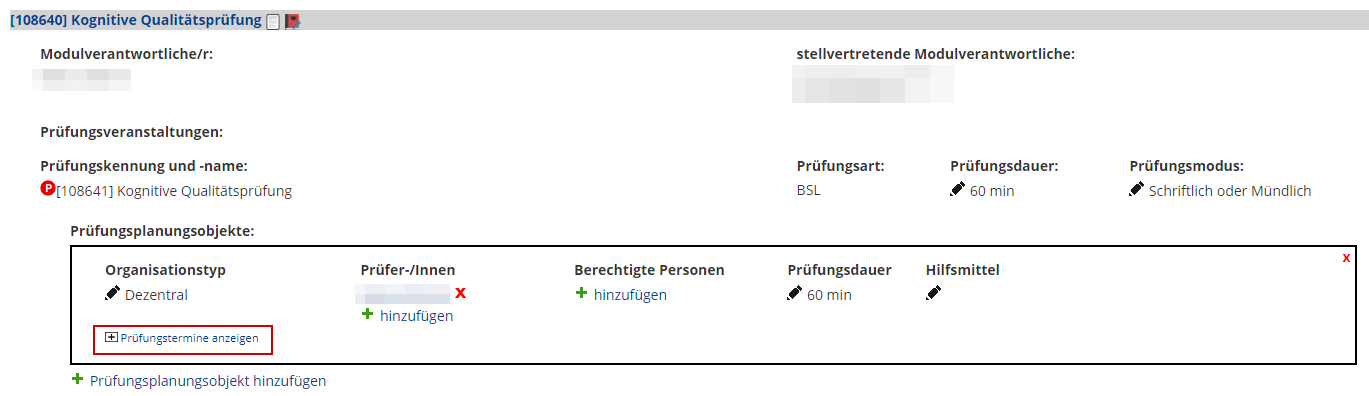
Task: Click the Dezentral value text
Action: [156, 295]
